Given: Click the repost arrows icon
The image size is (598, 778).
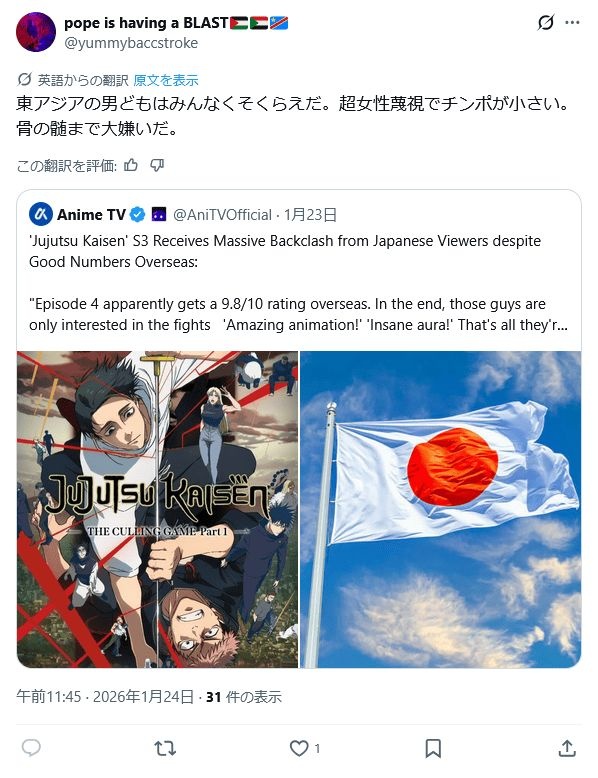Looking at the screenshot, I should 165,748.
